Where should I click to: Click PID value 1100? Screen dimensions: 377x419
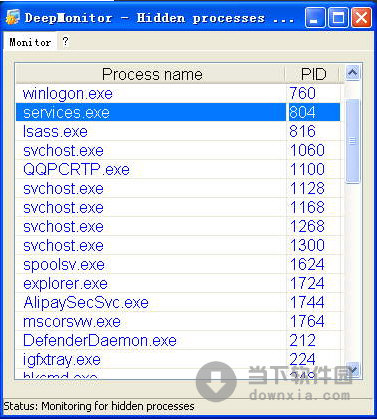click(307, 169)
